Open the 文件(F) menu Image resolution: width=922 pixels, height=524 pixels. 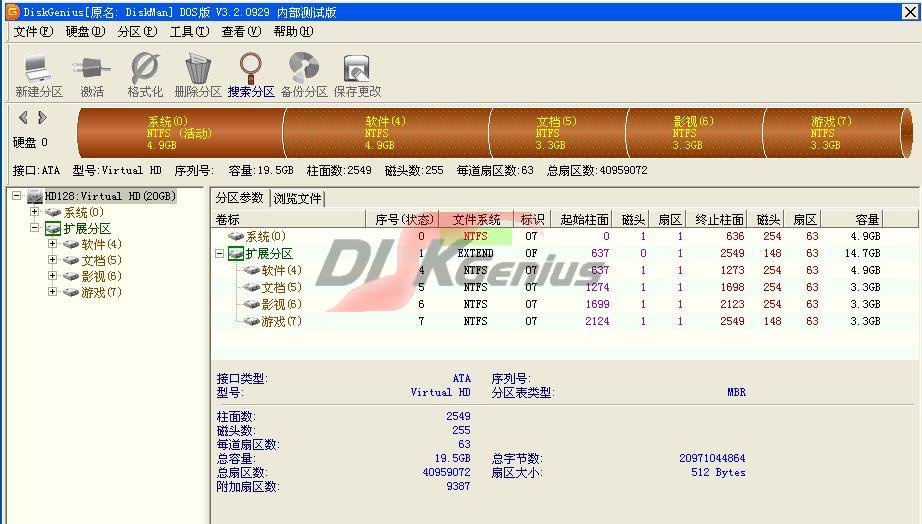click(x=34, y=31)
